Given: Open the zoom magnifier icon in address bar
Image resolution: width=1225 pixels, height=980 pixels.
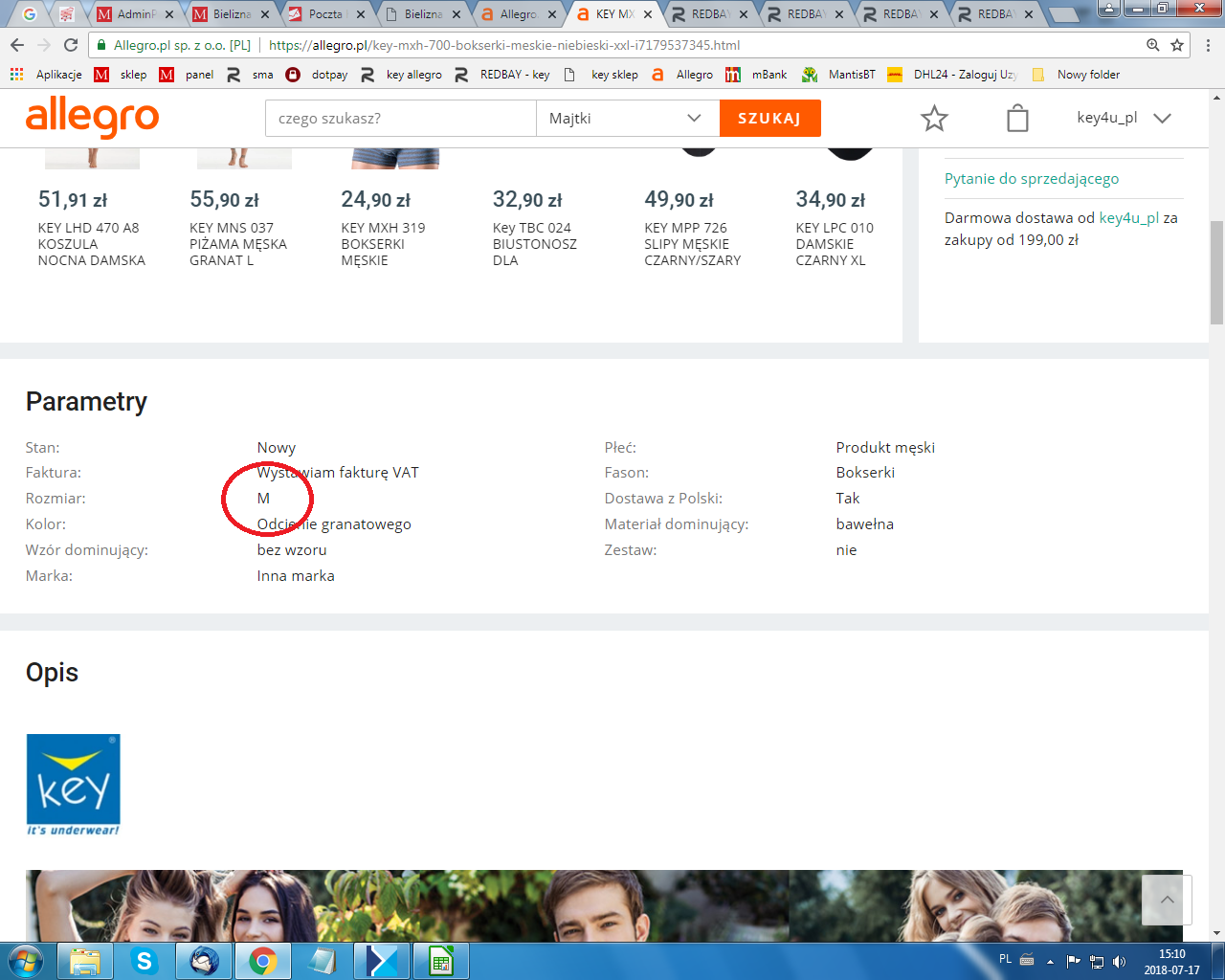Looking at the screenshot, I should (x=1153, y=45).
